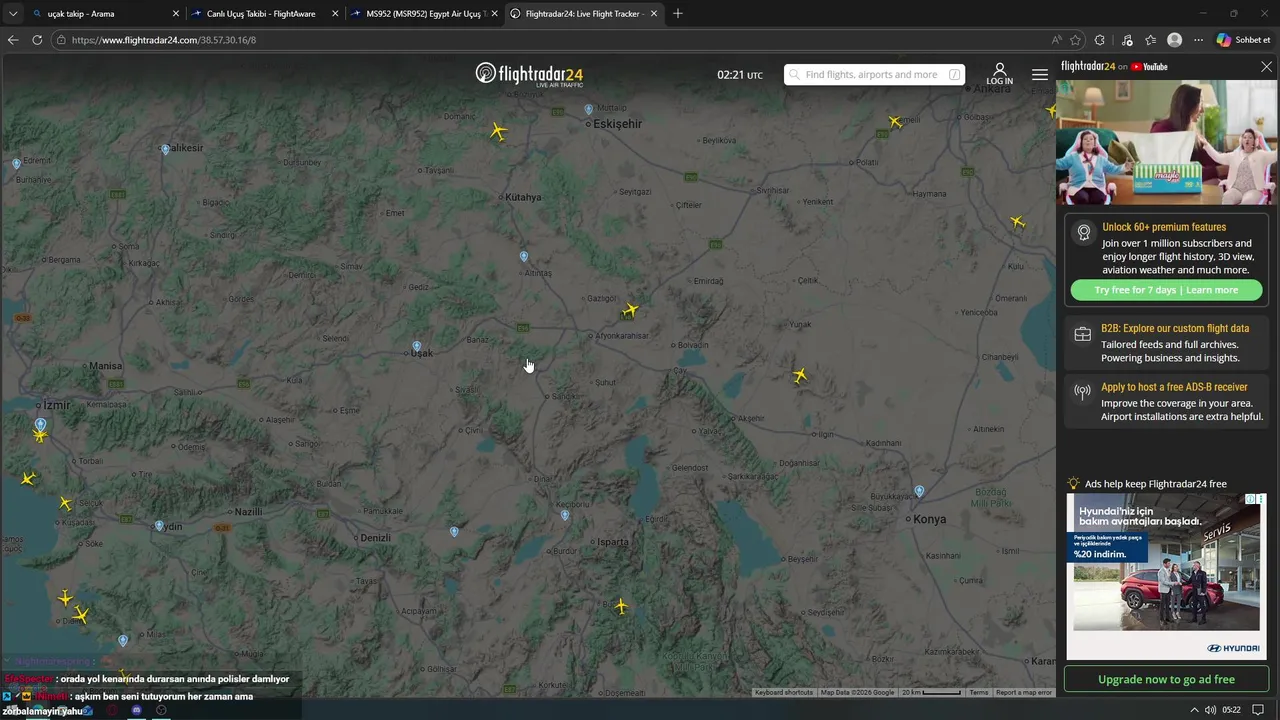
Task: Open the Uşak airport pin
Action: point(416,347)
